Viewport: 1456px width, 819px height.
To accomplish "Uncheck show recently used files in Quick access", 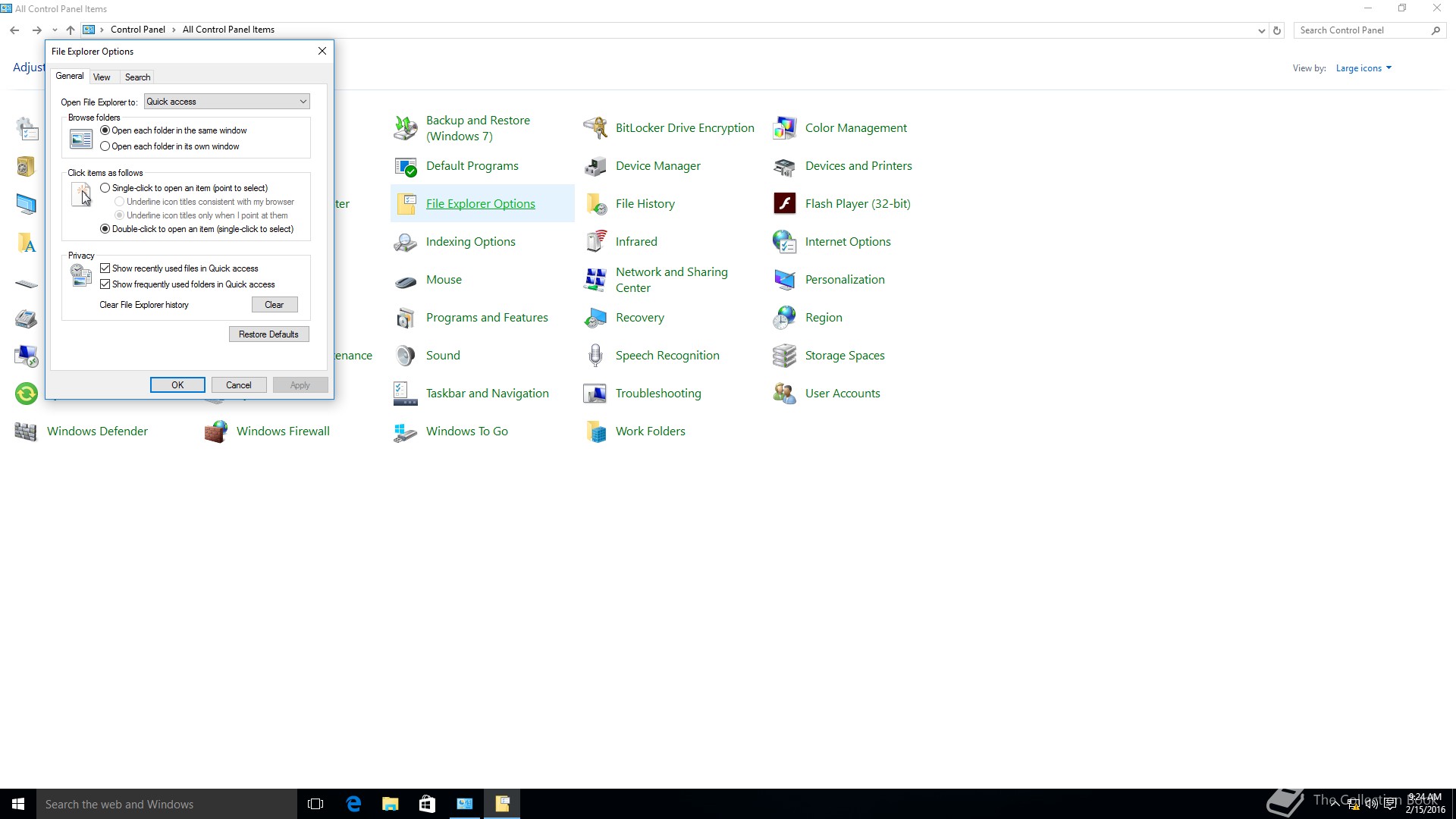I will point(105,268).
